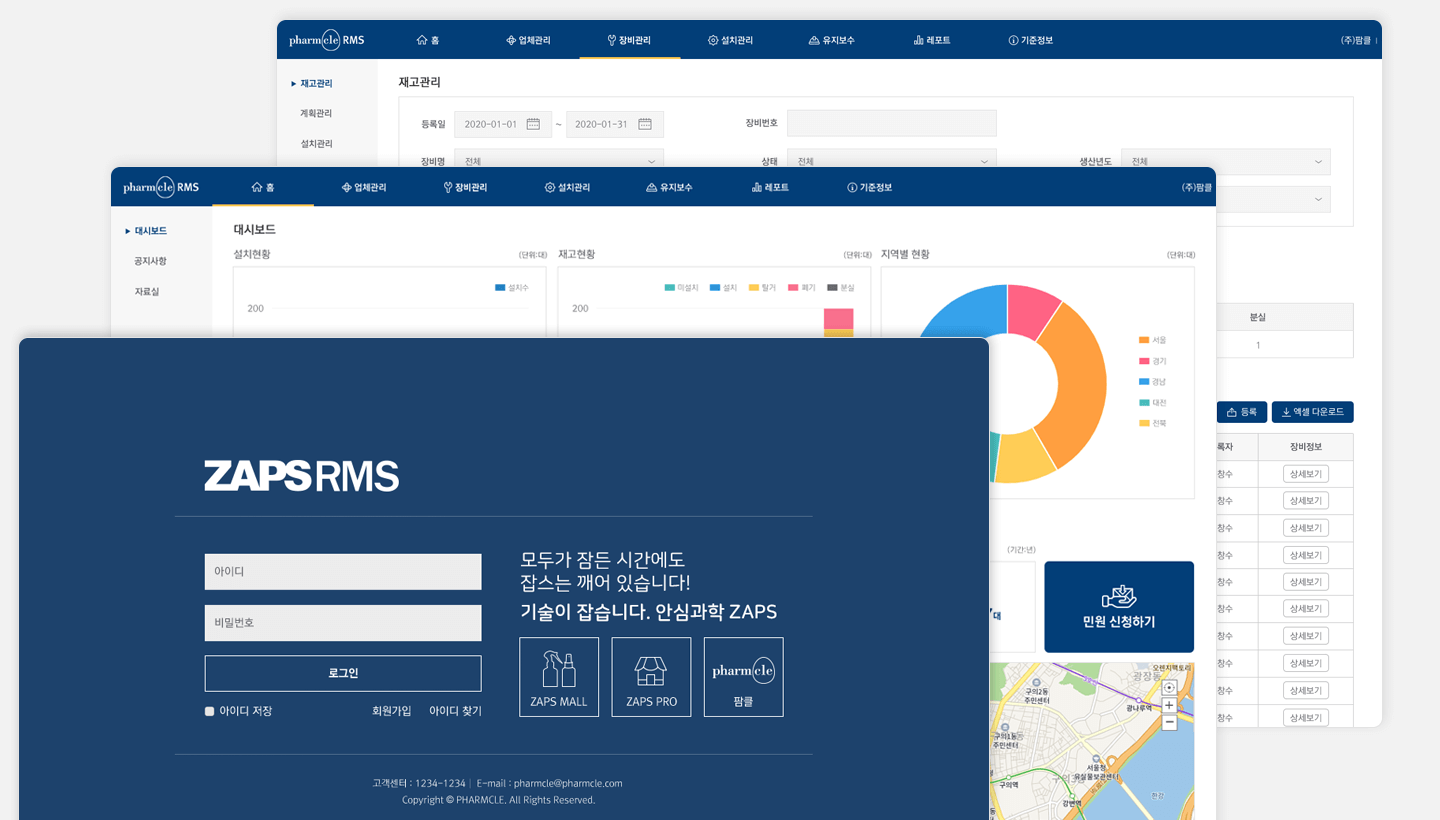The image size is (1440, 820).
Task: Click (주)팜클 account label in dashboard window
Action: [x=1196, y=187]
